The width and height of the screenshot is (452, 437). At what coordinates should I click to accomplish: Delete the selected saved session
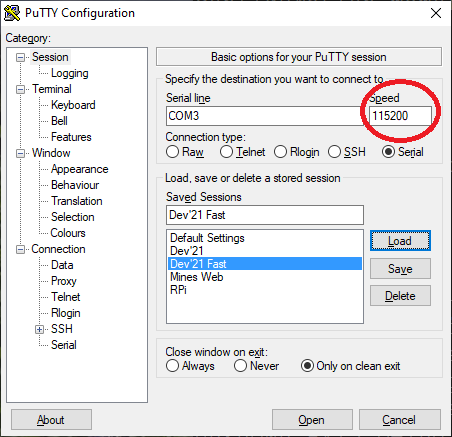[400, 296]
